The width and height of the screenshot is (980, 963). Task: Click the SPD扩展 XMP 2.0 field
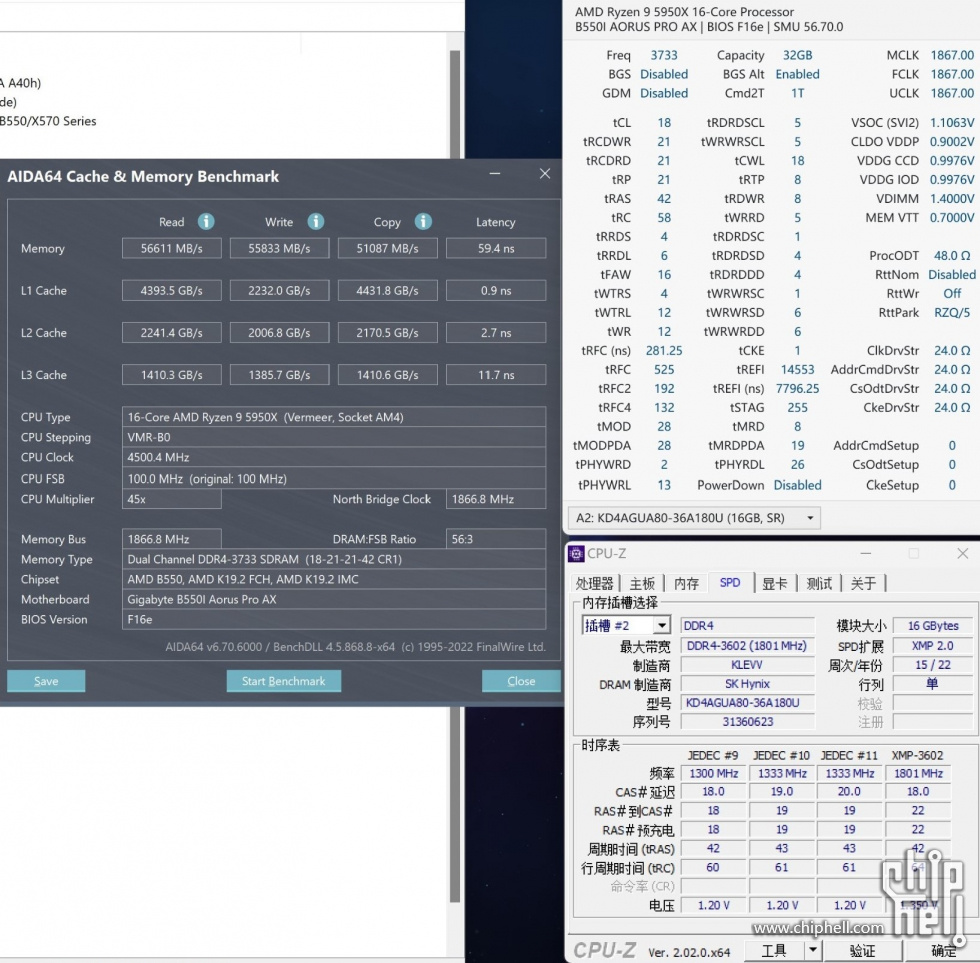[932, 646]
